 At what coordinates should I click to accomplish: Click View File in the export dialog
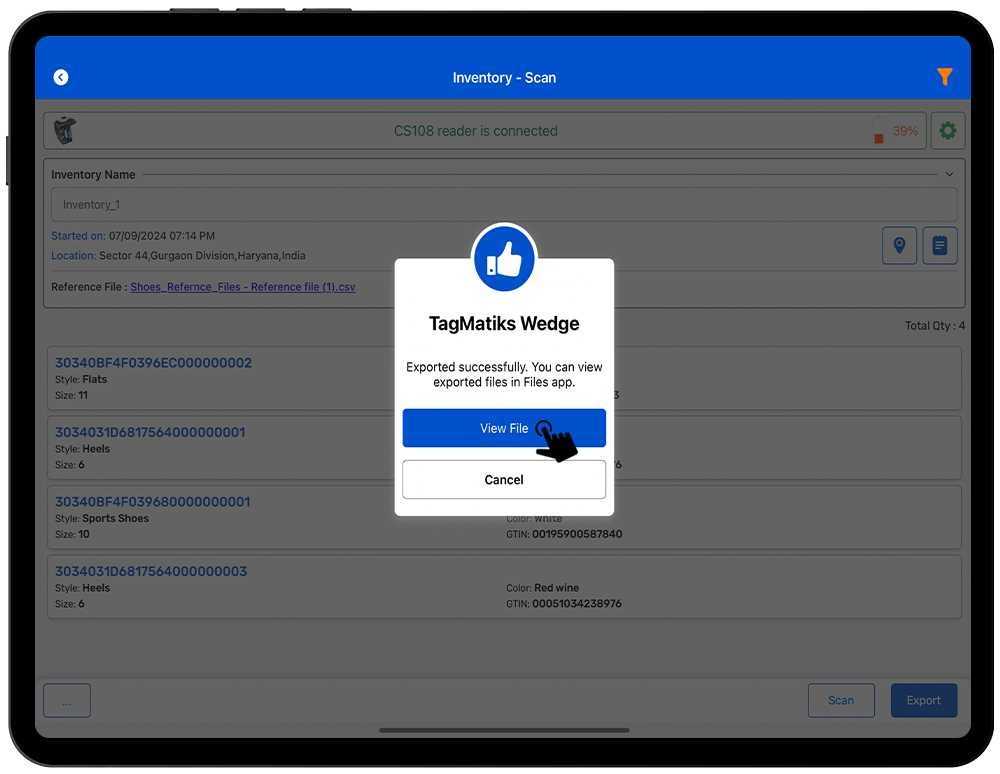point(504,428)
